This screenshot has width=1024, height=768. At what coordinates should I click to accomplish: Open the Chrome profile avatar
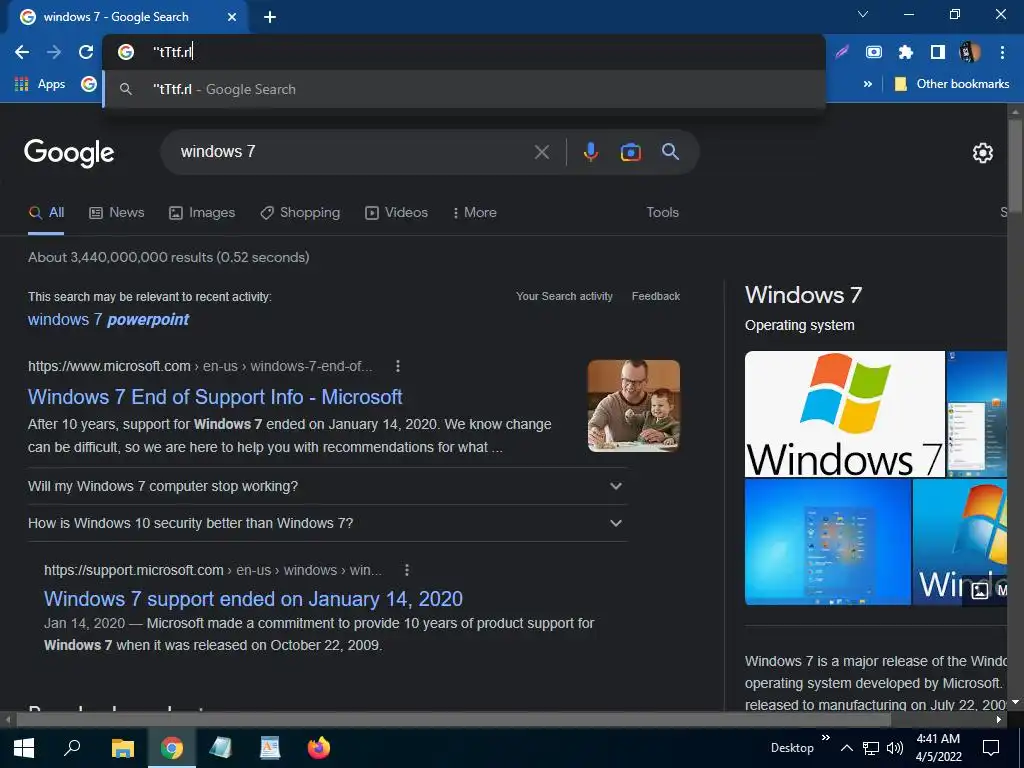(x=970, y=52)
